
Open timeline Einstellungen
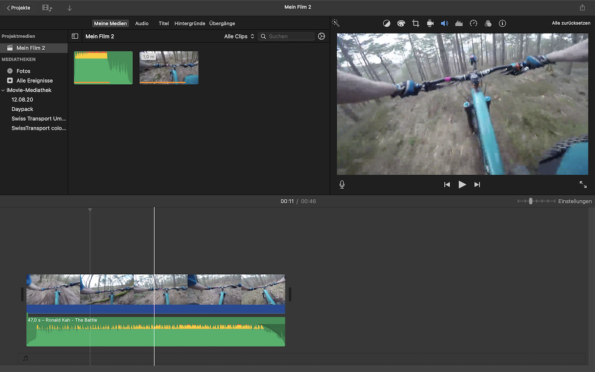pyautogui.click(x=575, y=201)
